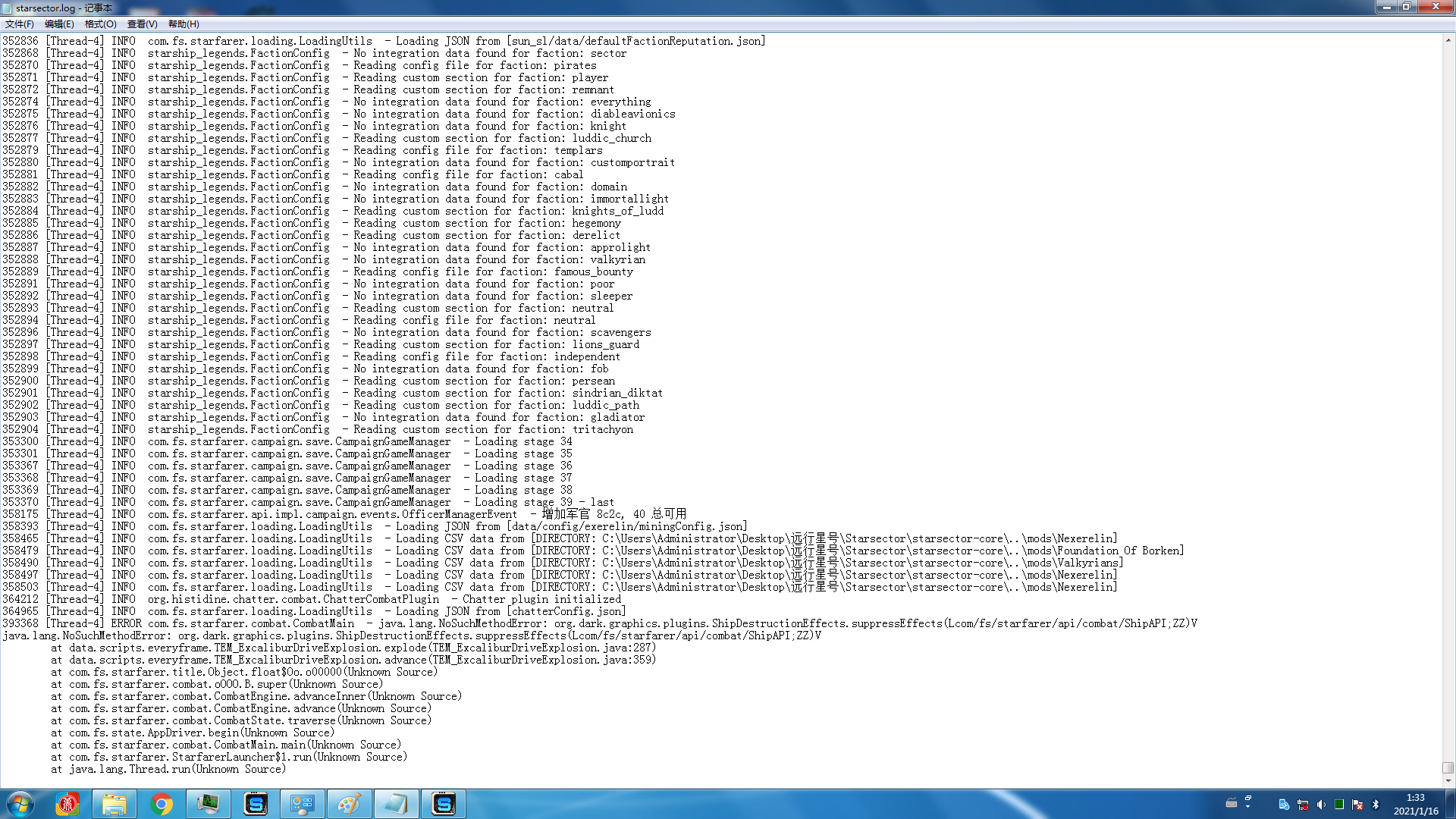This screenshot has width=1456, height=819.
Task: Click the vertical scrollbar down arrow
Action: (1448, 780)
